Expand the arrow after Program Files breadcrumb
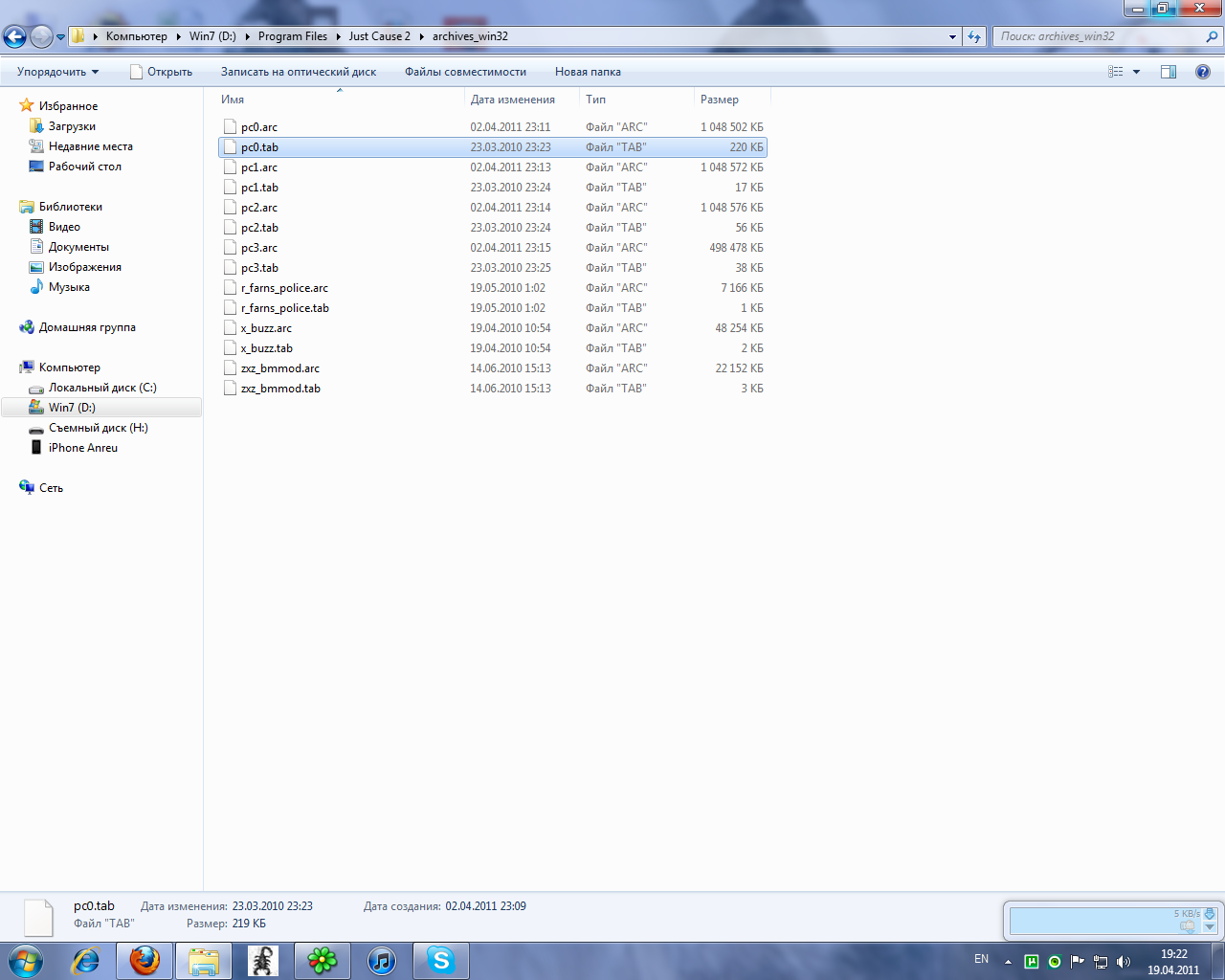The width and height of the screenshot is (1225, 980). (338, 36)
